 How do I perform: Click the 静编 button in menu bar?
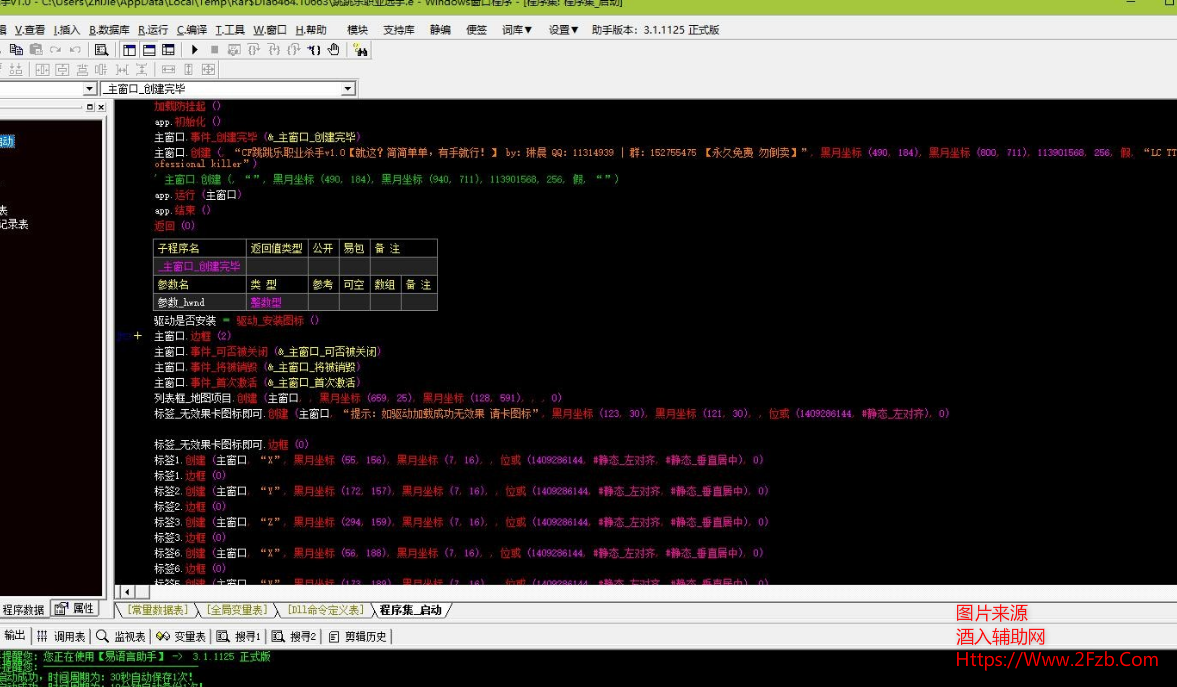click(x=440, y=30)
